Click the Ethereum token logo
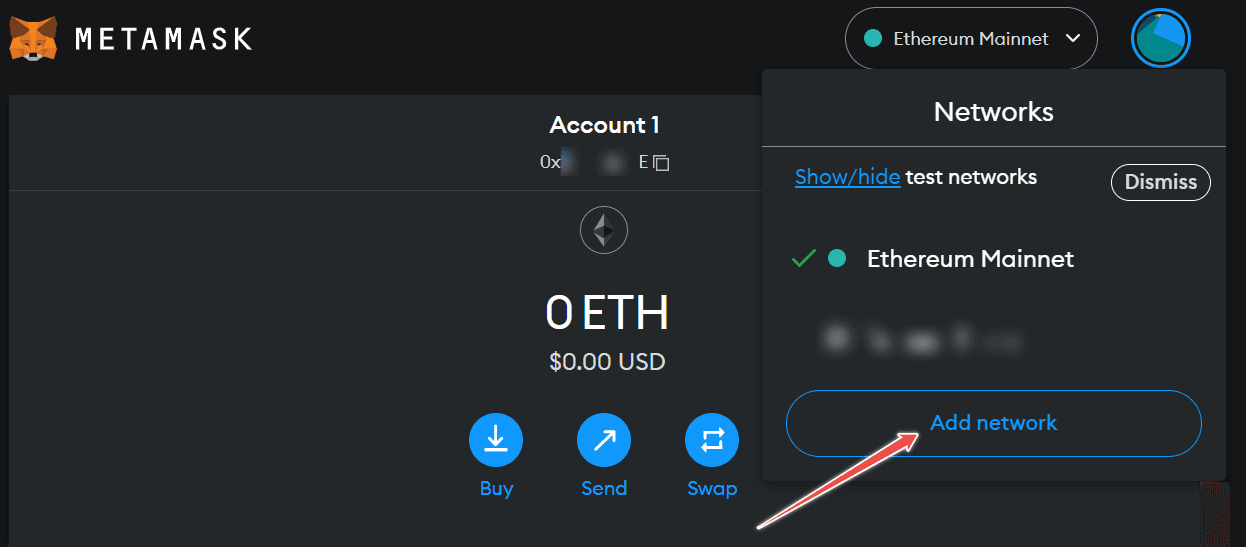Screen dimensions: 1246x547 pyautogui.click(x=604, y=232)
